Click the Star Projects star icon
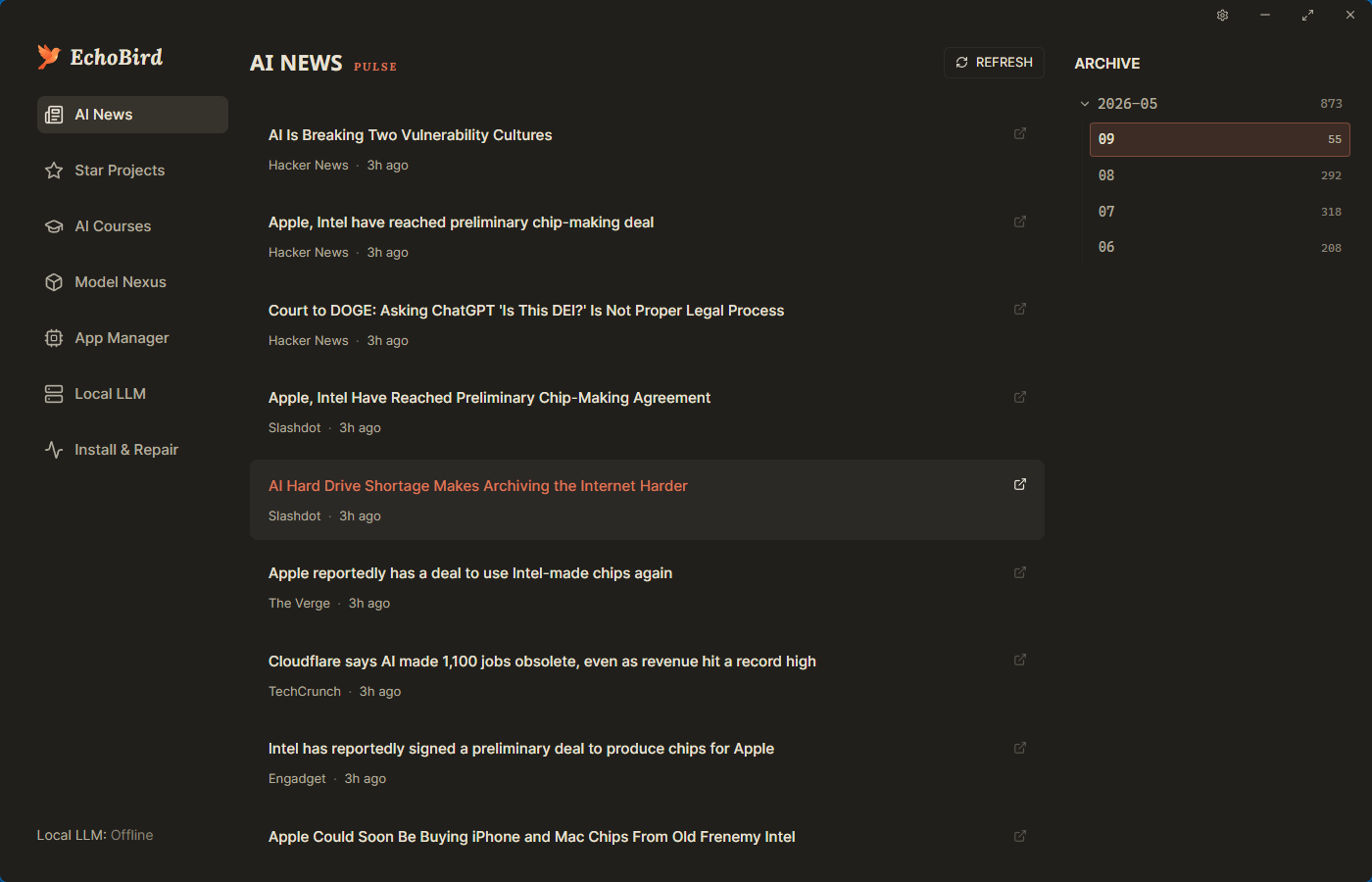The width and height of the screenshot is (1372, 882). 54,171
